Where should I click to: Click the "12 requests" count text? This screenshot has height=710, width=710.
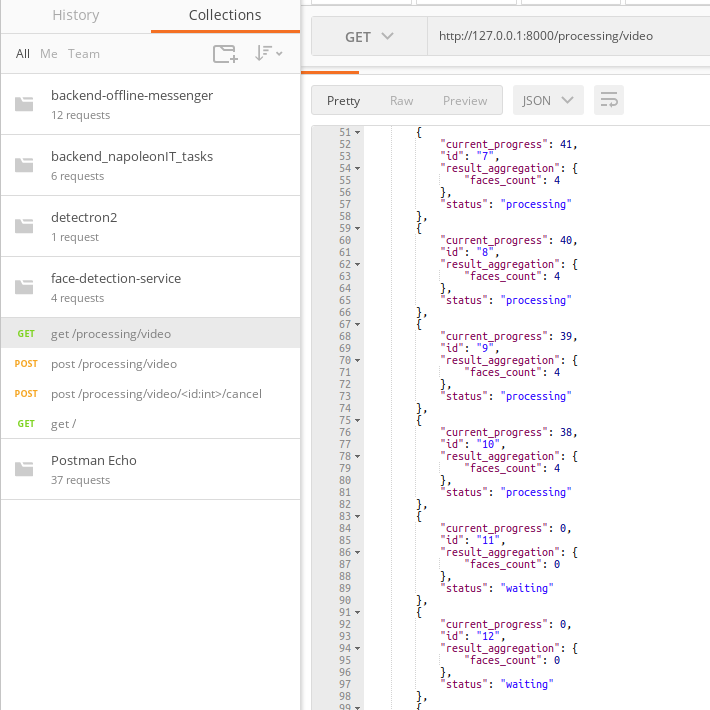[81, 115]
